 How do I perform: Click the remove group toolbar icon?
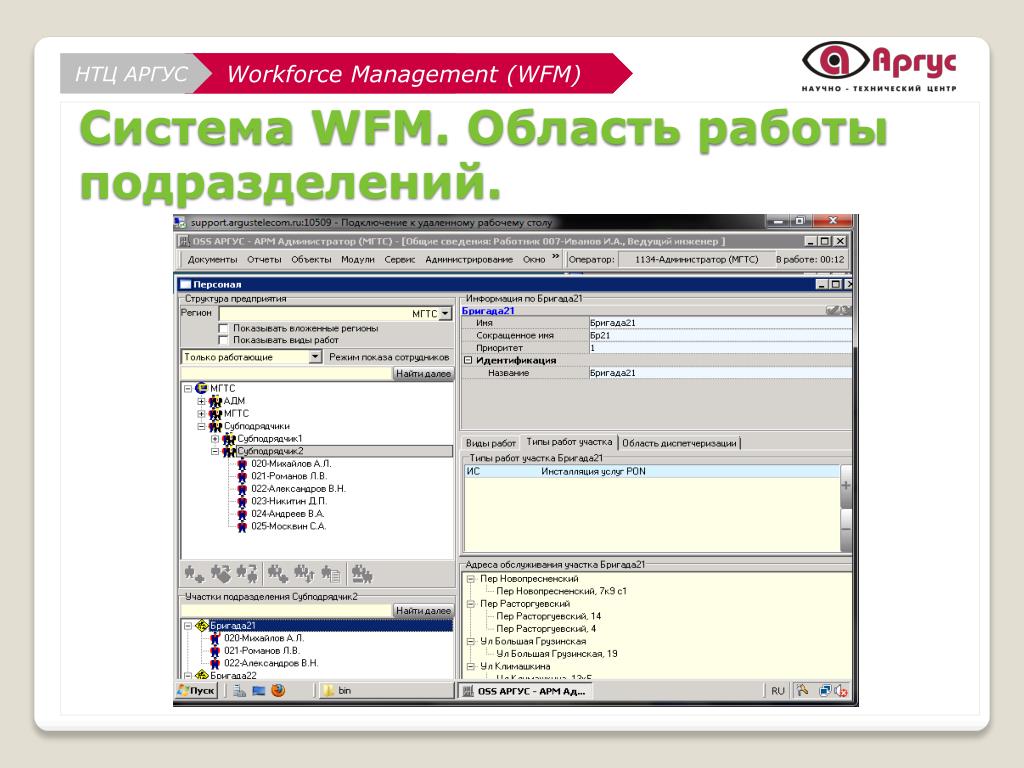point(362,574)
